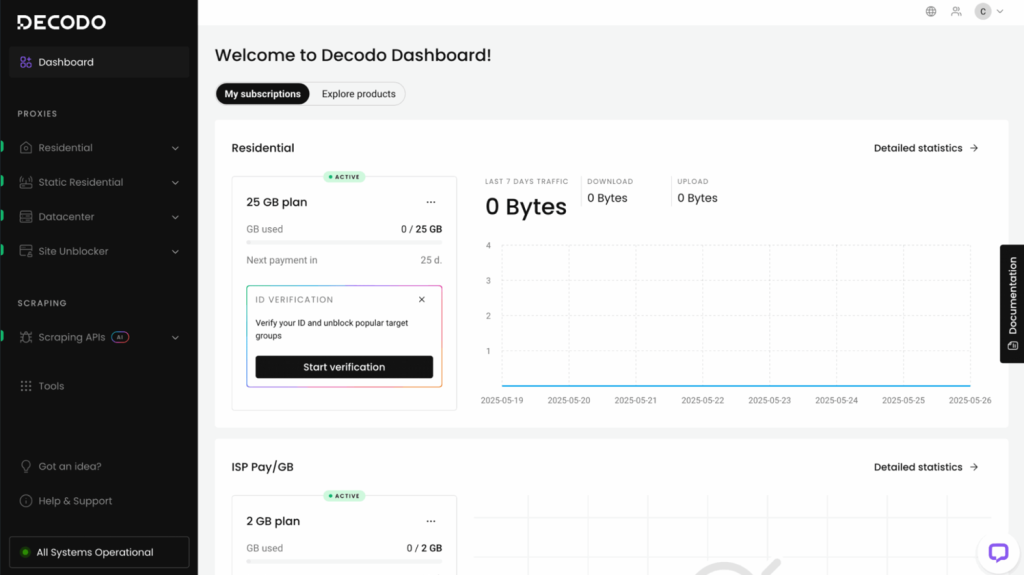Expand the Static Residential chevron

[x=175, y=183]
